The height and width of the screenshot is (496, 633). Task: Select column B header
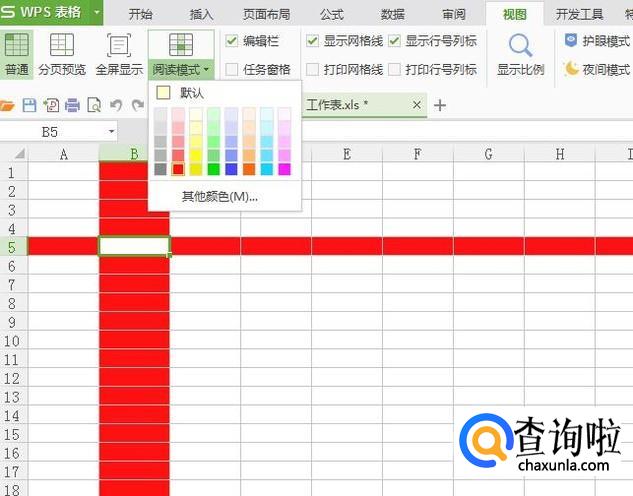[134, 154]
